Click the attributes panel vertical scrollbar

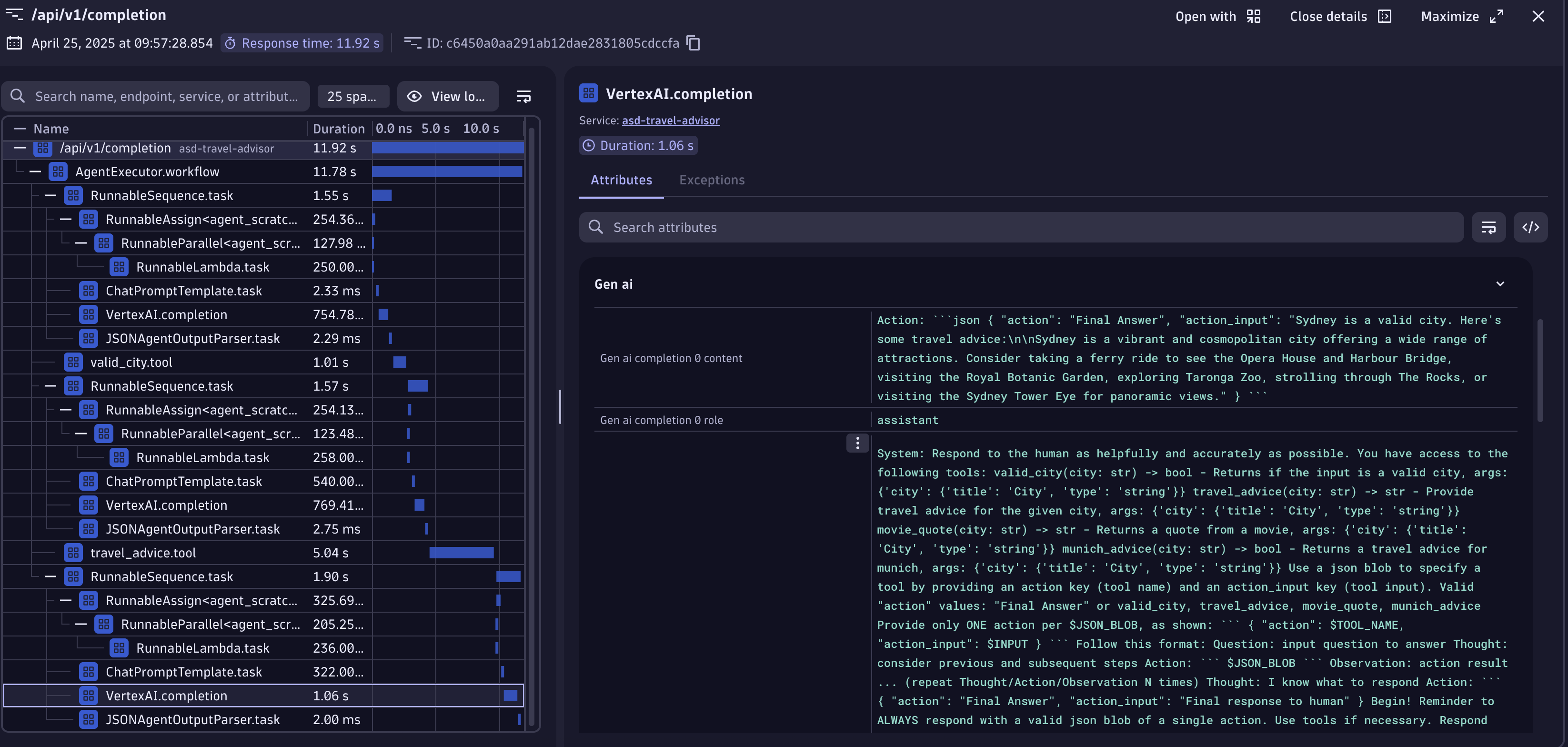(x=1540, y=370)
